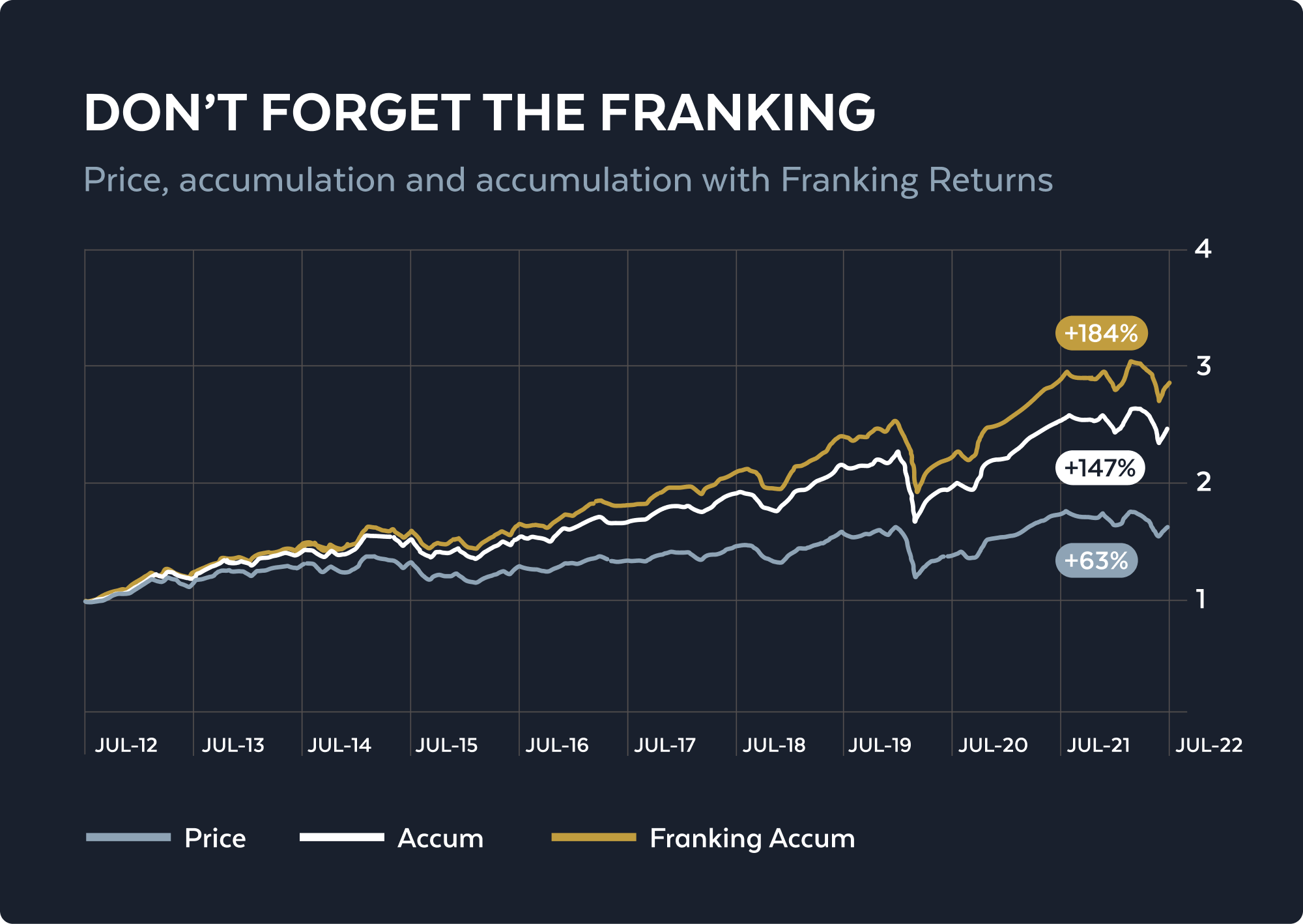Click the y-axis value 3
Image resolution: width=1303 pixels, height=924 pixels.
tap(1203, 366)
